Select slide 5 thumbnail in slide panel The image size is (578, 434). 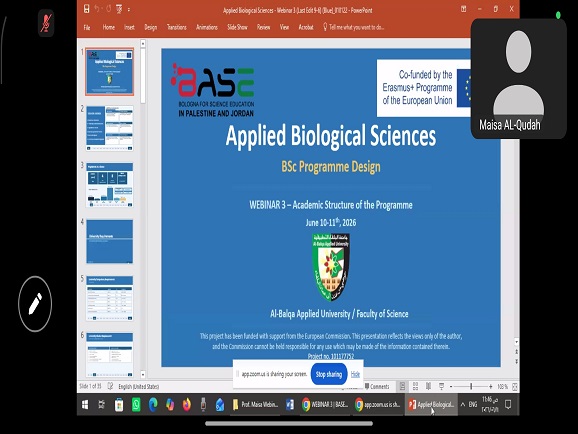pyautogui.click(x=109, y=298)
